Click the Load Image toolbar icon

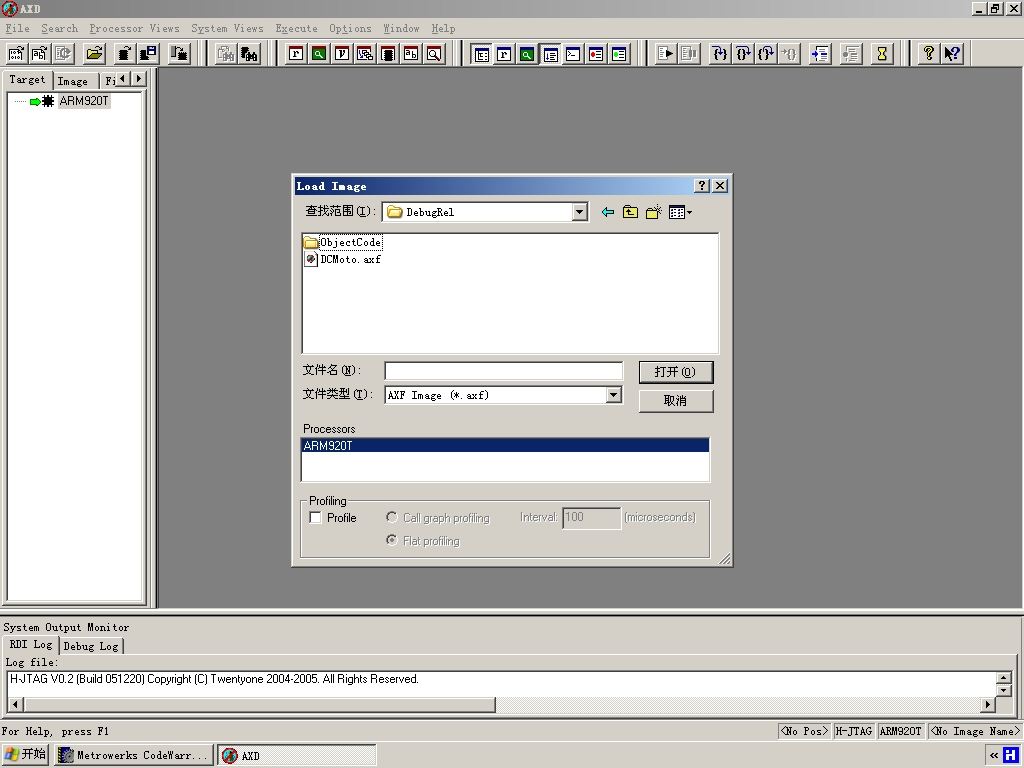coord(17,54)
